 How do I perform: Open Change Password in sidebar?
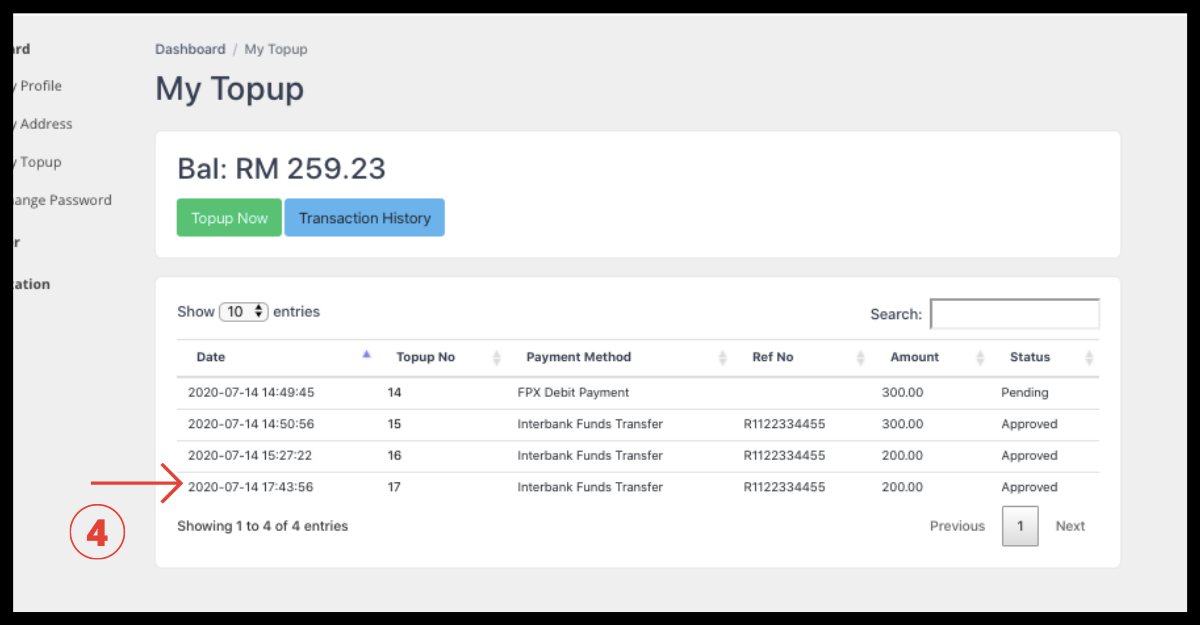click(x=58, y=200)
